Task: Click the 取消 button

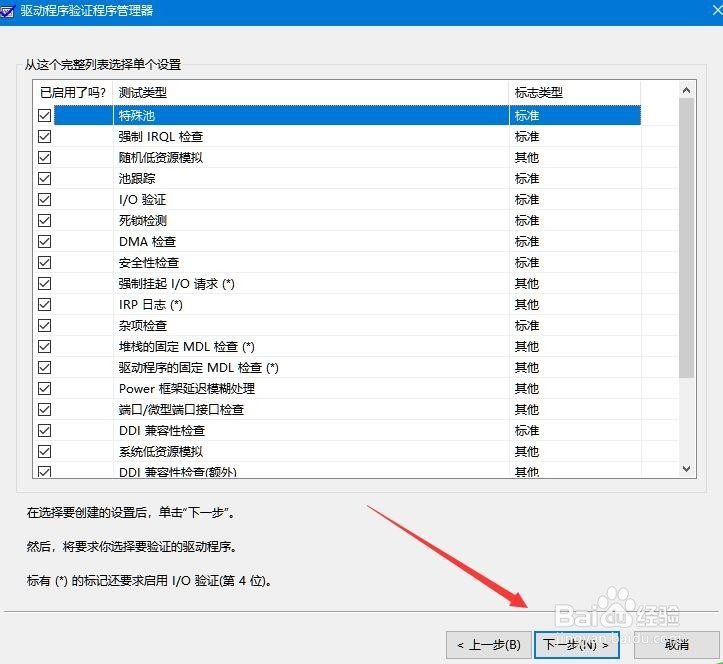Action: pos(676,645)
